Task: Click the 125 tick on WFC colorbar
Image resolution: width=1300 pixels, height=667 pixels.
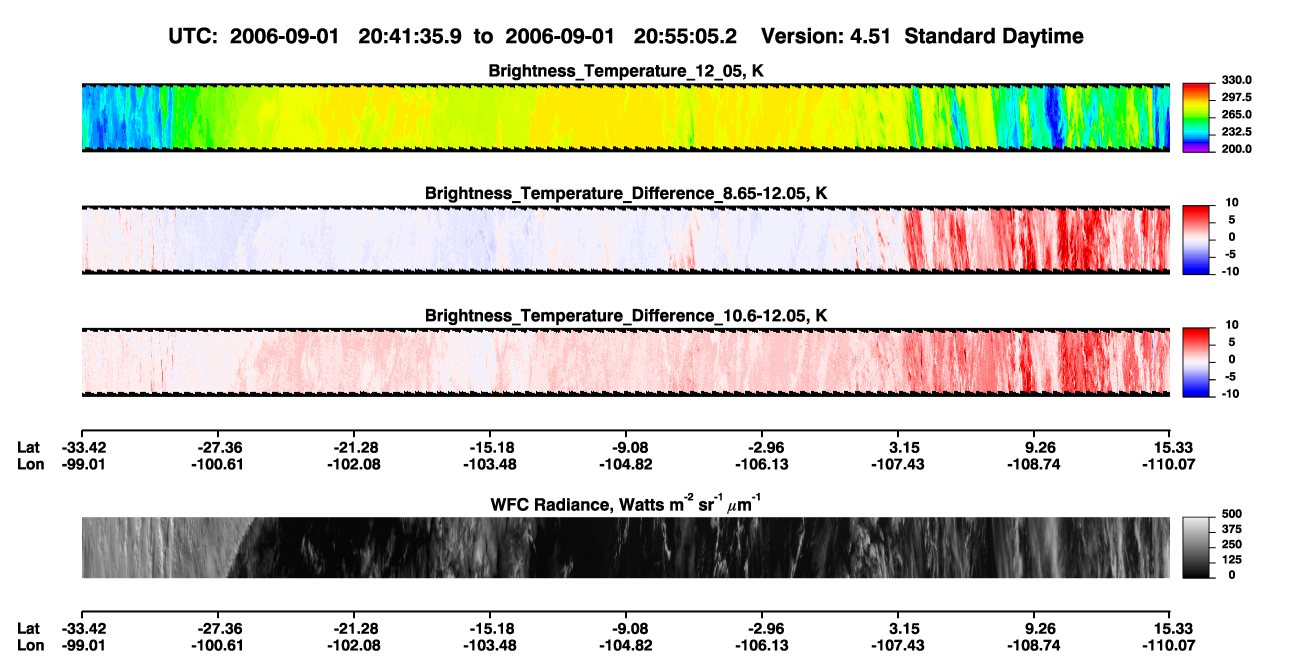Action: (1230, 560)
